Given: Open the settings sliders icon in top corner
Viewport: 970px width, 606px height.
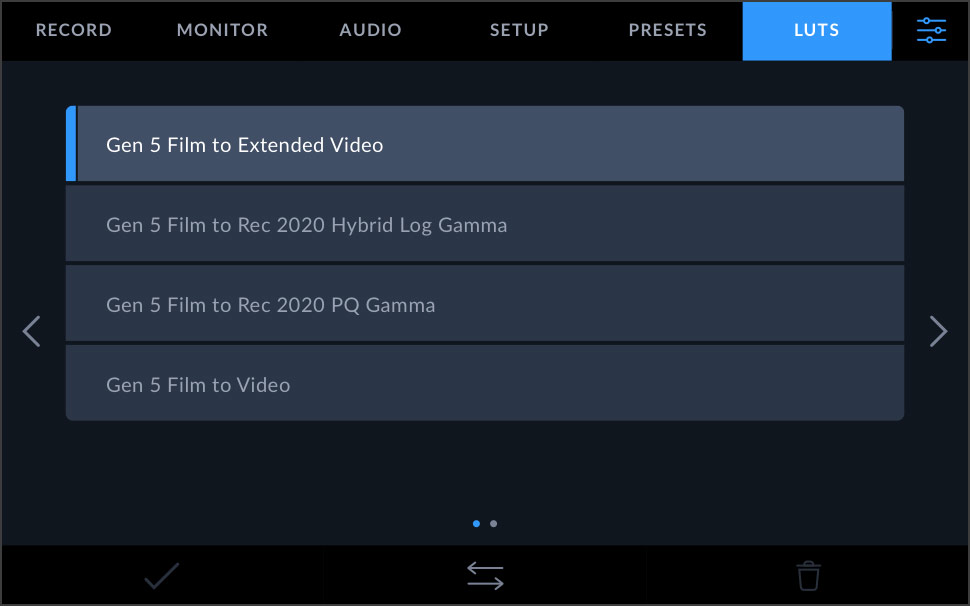Looking at the screenshot, I should tap(931, 30).
